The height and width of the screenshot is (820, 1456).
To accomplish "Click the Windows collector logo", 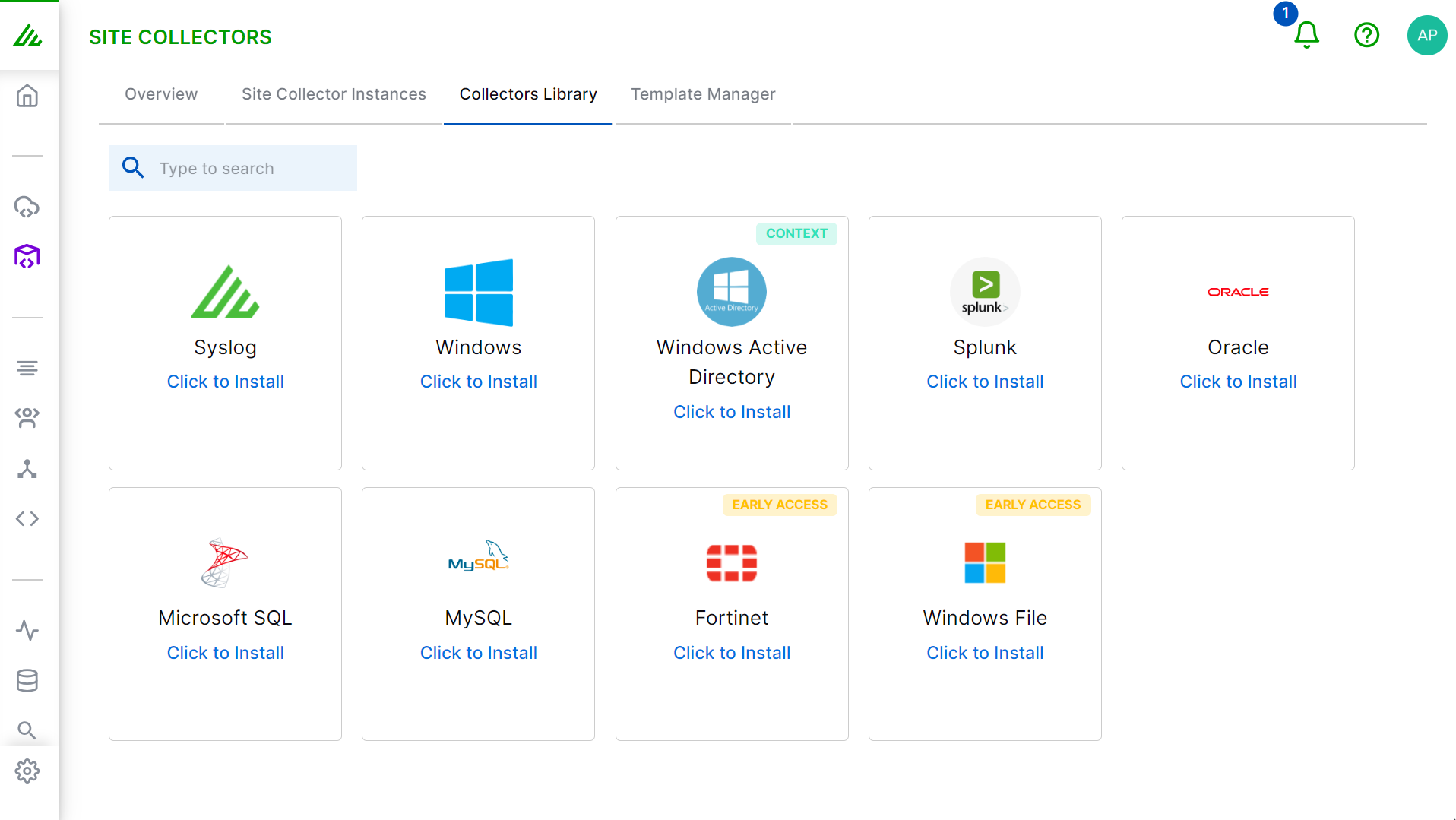I will 478,293.
